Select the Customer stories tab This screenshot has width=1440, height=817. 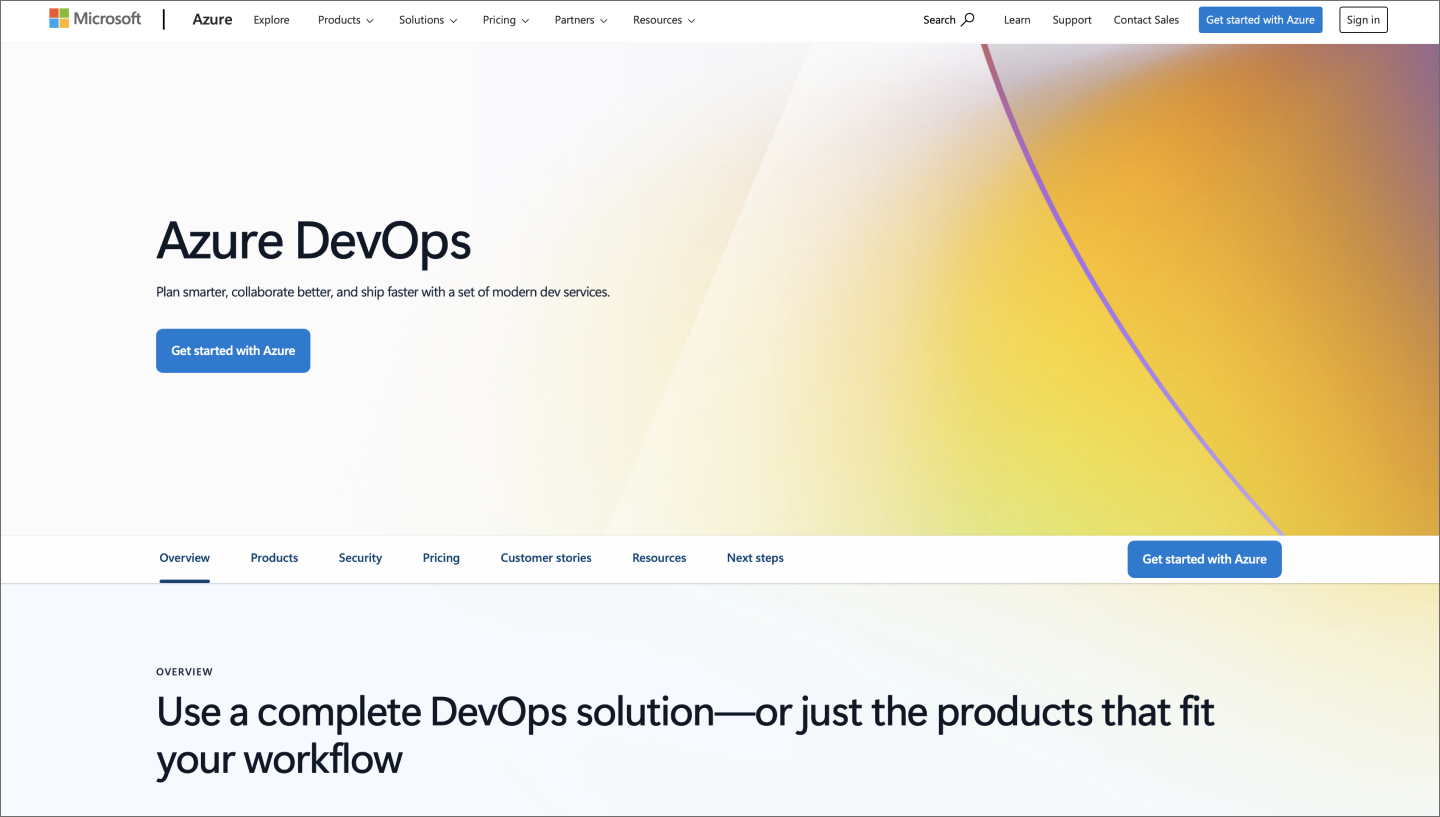pyautogui.click(x=546, y=558)
